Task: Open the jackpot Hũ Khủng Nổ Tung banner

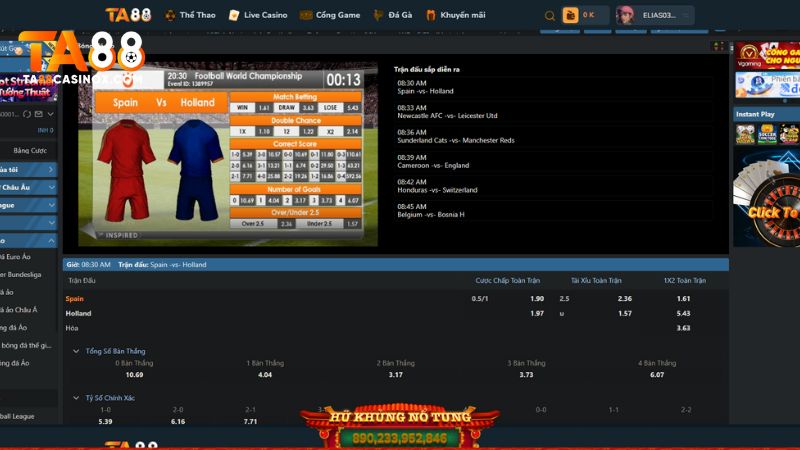Action: click(400, 427)
